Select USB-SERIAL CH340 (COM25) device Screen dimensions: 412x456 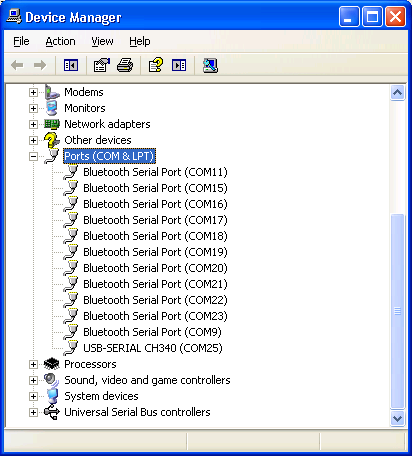pos(153,348)
